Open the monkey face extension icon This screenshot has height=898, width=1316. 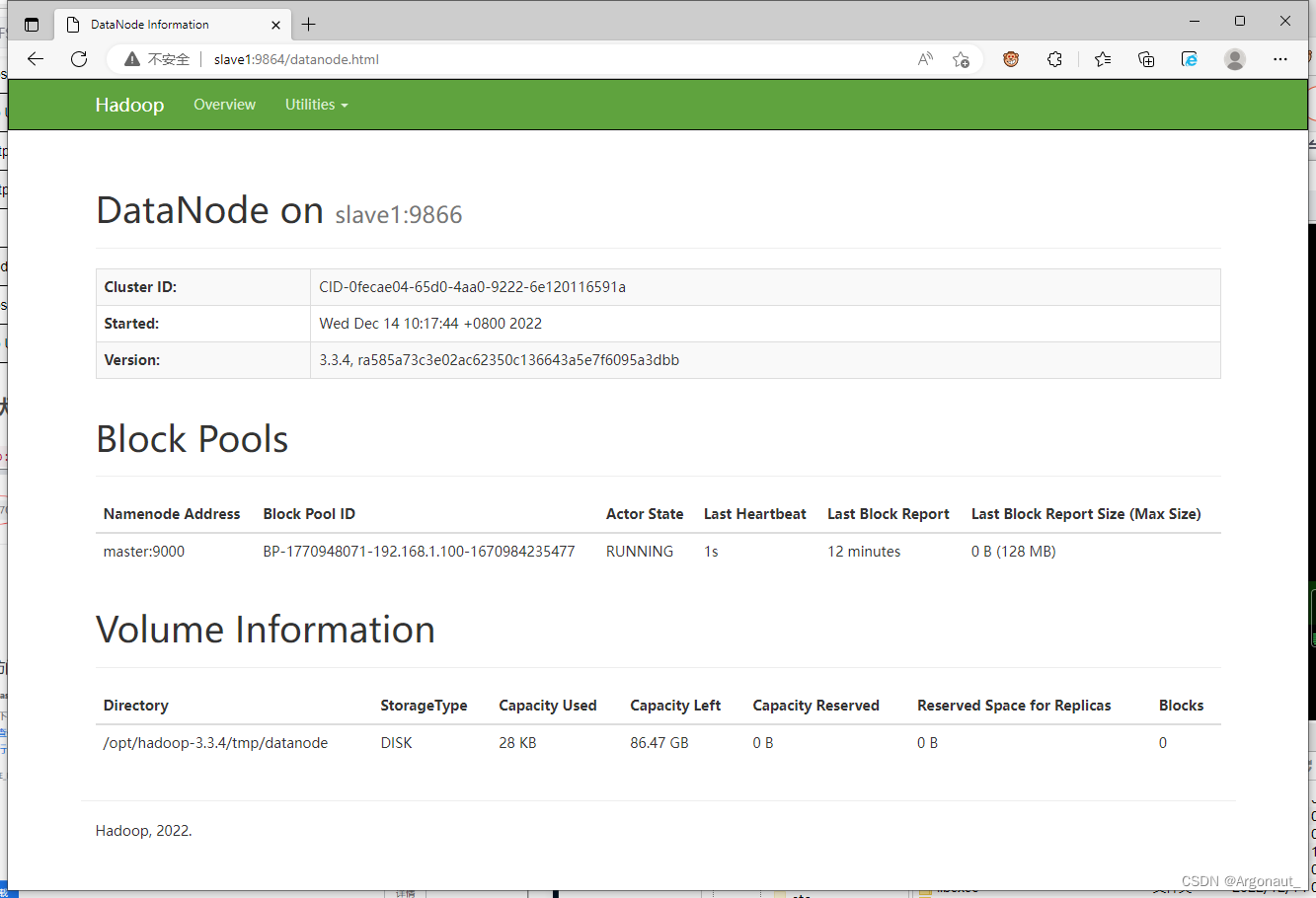tap(1011, 59)
